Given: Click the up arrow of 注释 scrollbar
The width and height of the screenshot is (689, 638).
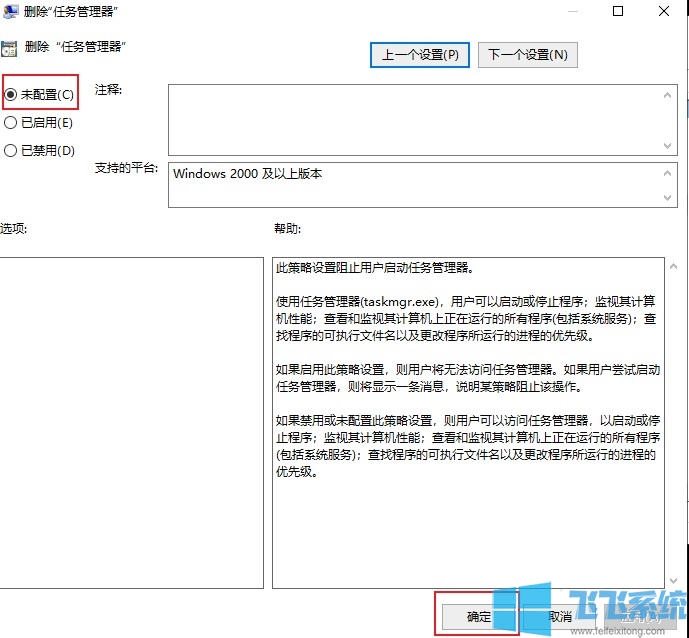Looking at the screenshot, I should (667, 95).
